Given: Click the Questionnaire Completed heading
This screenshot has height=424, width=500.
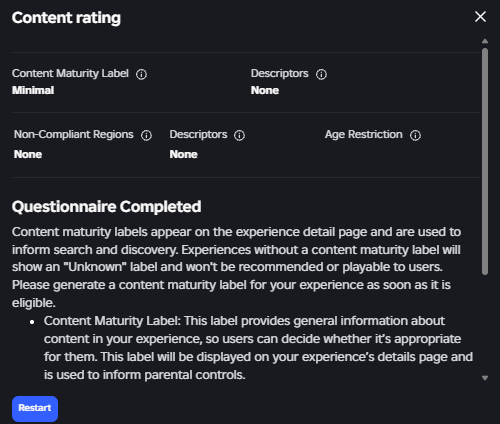Looking at the screenshot, I should pos(107,207).
